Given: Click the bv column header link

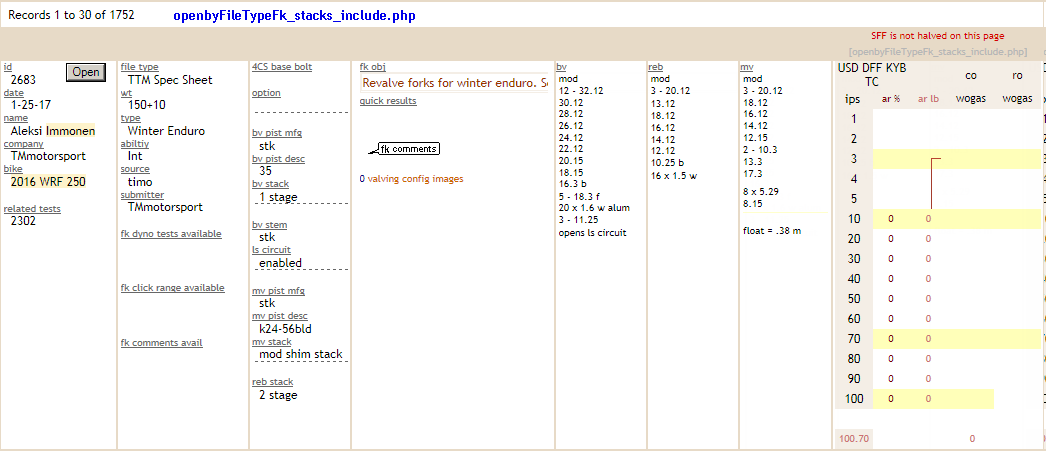Looking at the screenshot, I should [561, 67].
